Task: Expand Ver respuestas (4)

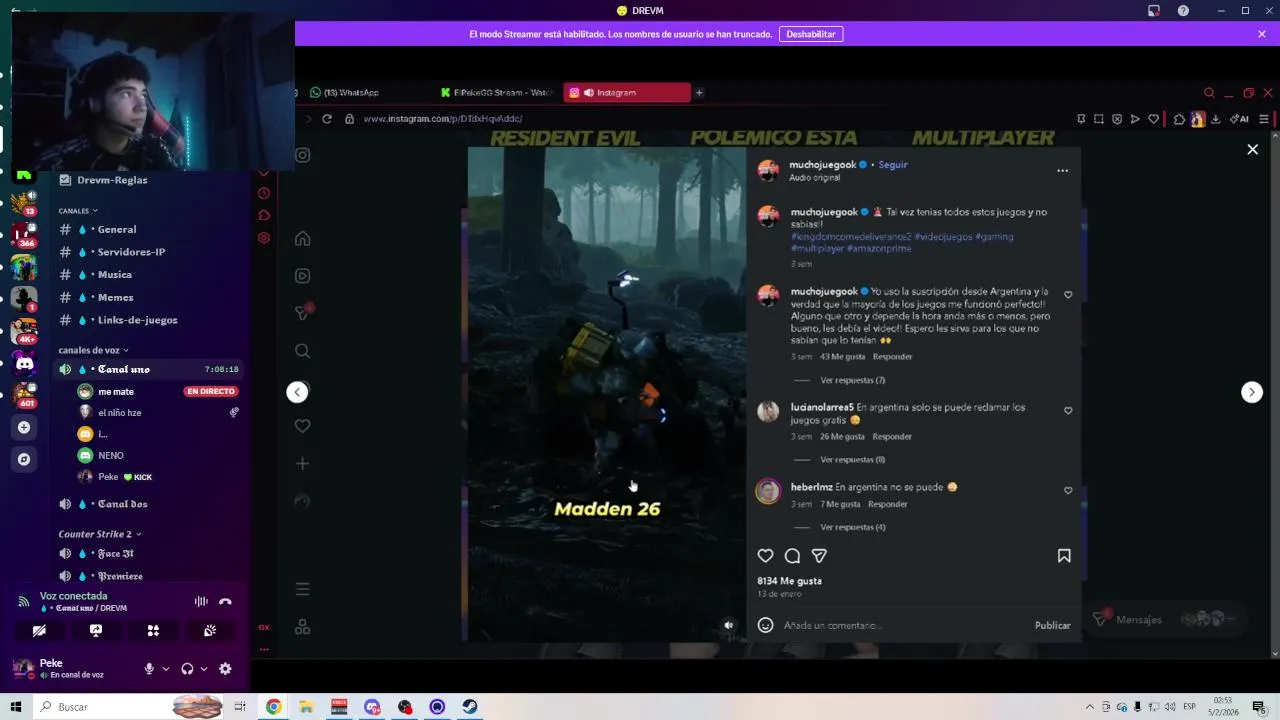Action: [x=852, y=527]
